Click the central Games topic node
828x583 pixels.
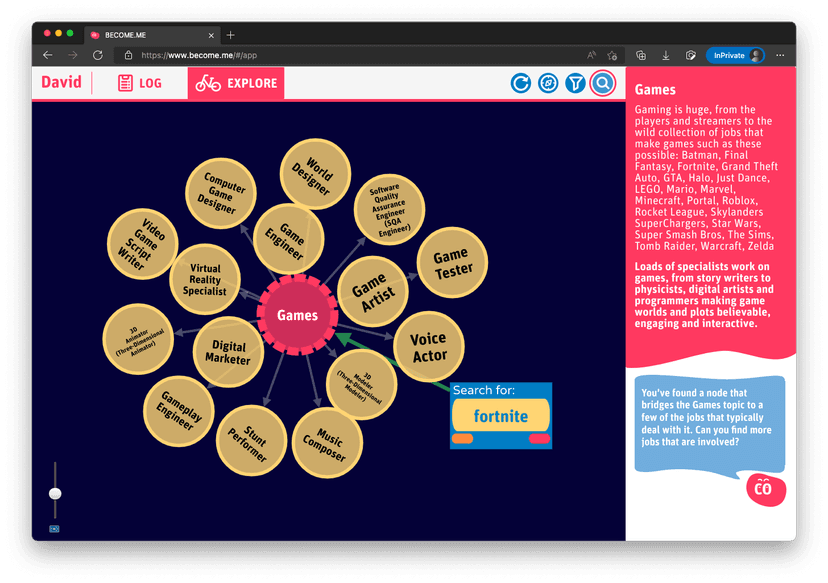click(x=297, y=315)
